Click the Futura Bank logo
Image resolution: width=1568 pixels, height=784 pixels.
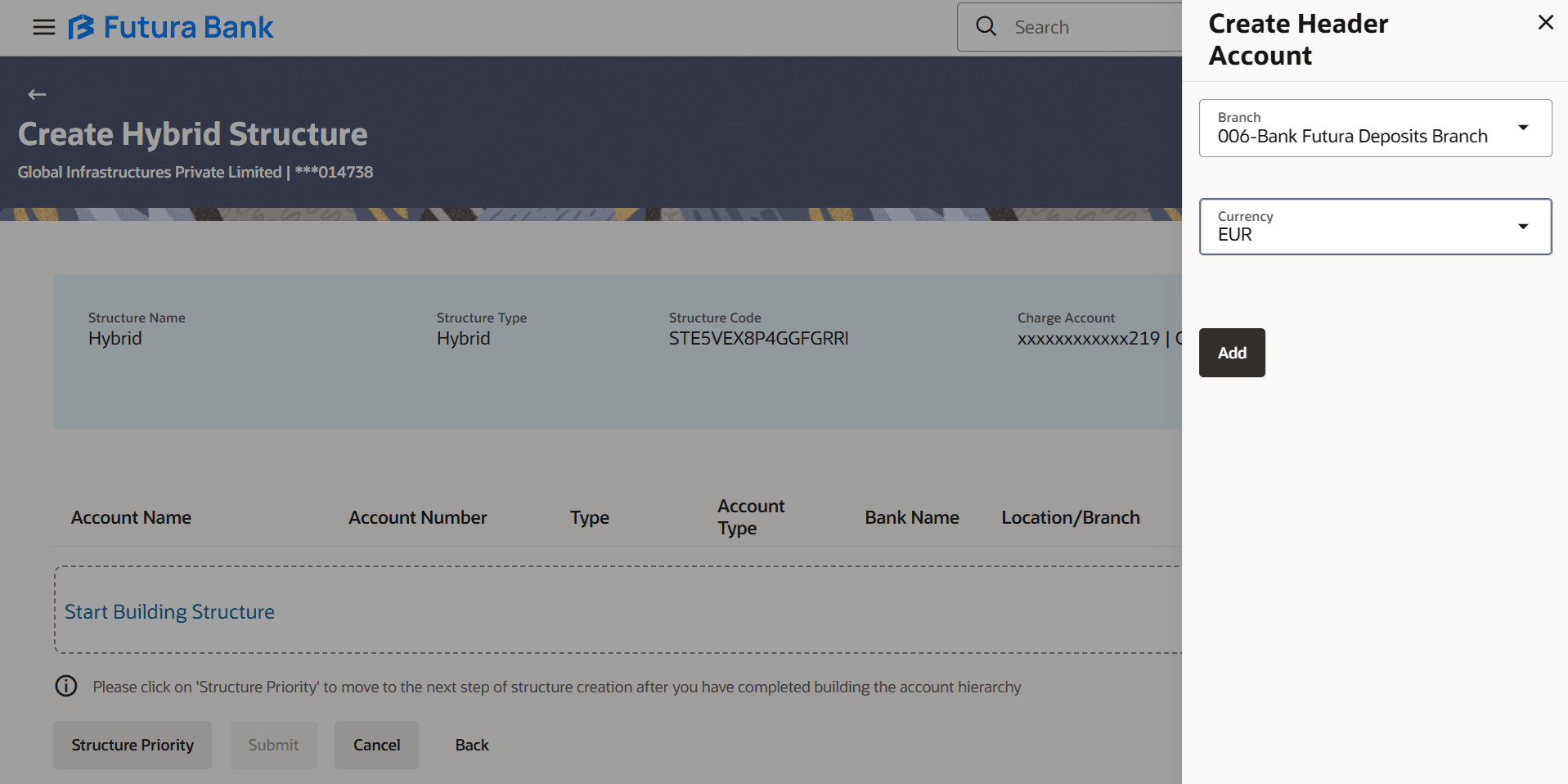(171, 27)
